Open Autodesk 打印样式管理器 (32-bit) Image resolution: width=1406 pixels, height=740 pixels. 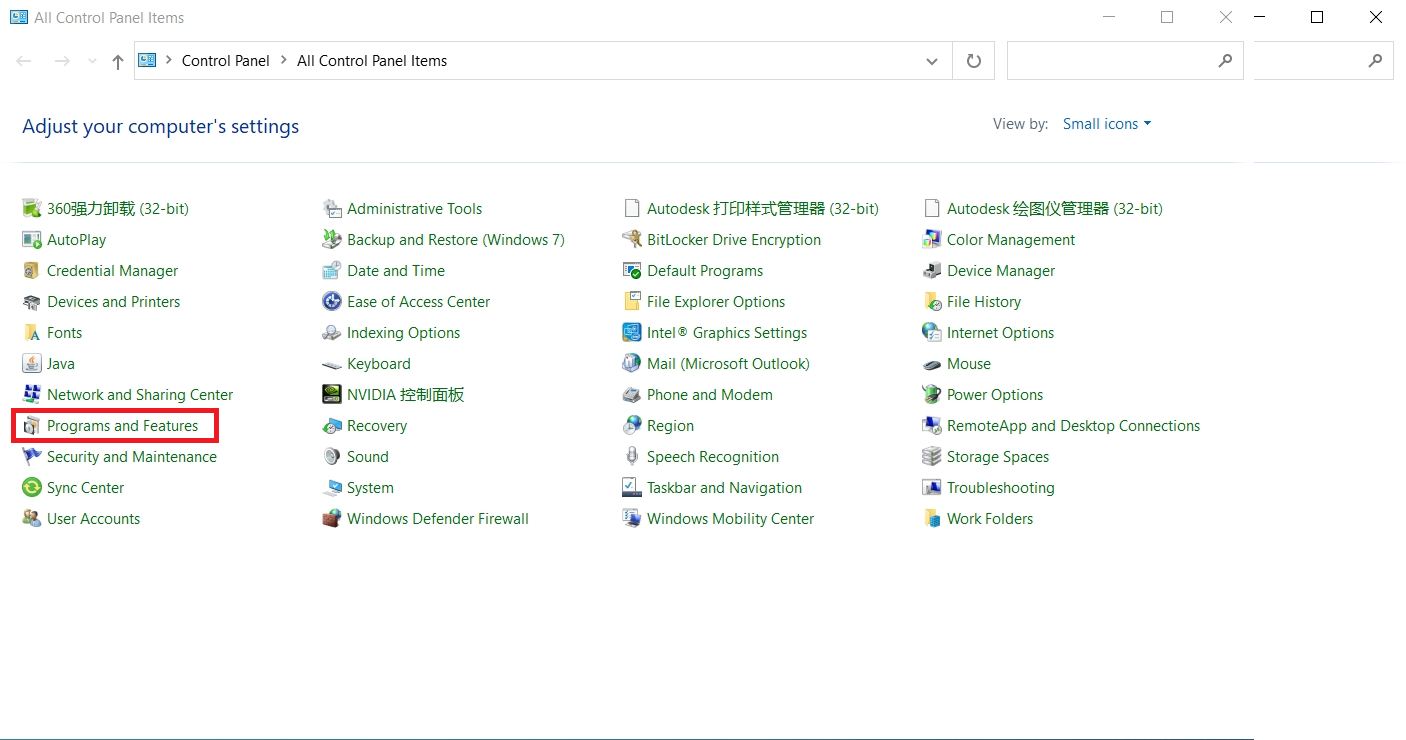763,208
